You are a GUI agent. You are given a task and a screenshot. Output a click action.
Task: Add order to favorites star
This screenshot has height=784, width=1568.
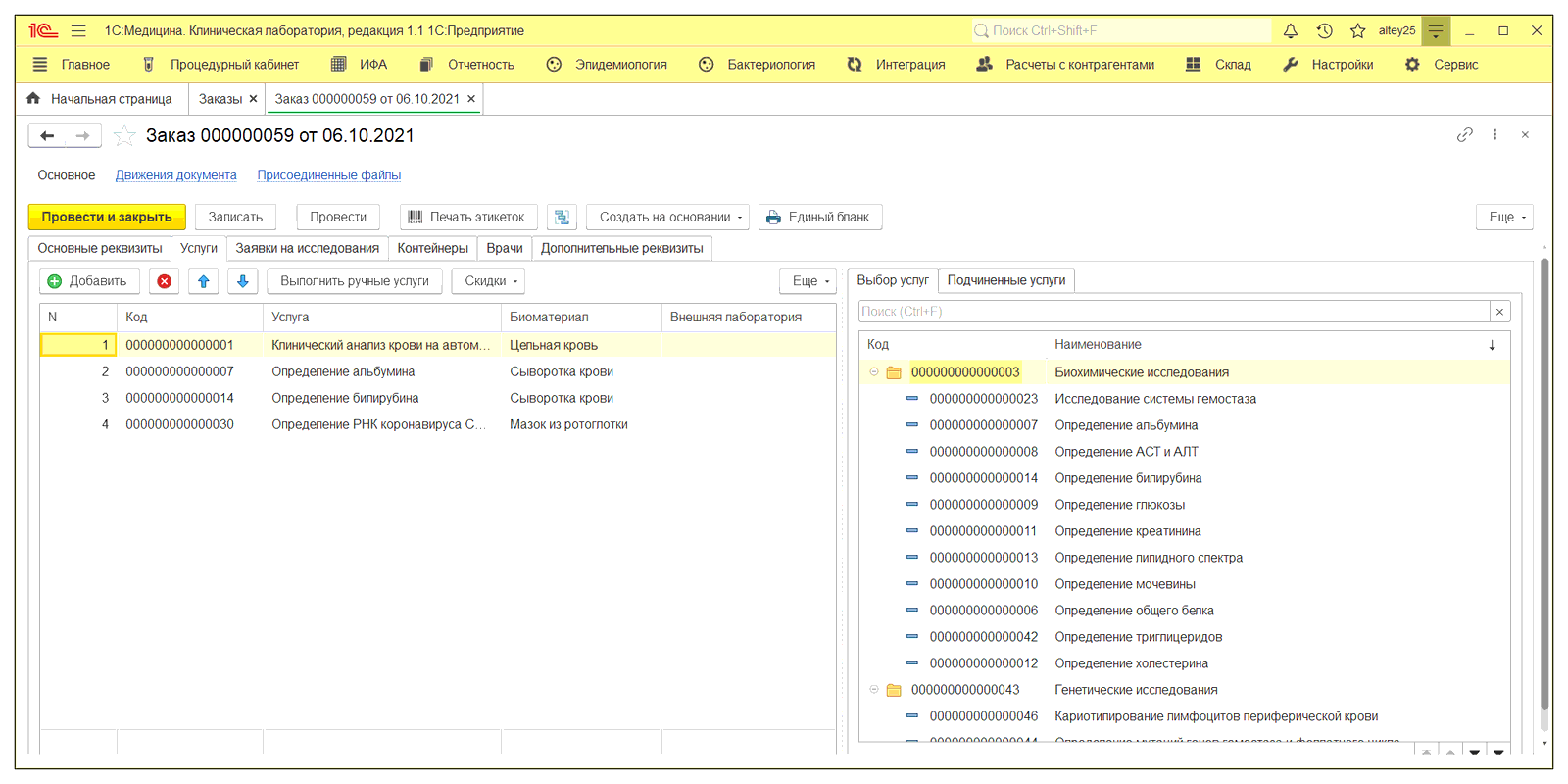point(124,135)
